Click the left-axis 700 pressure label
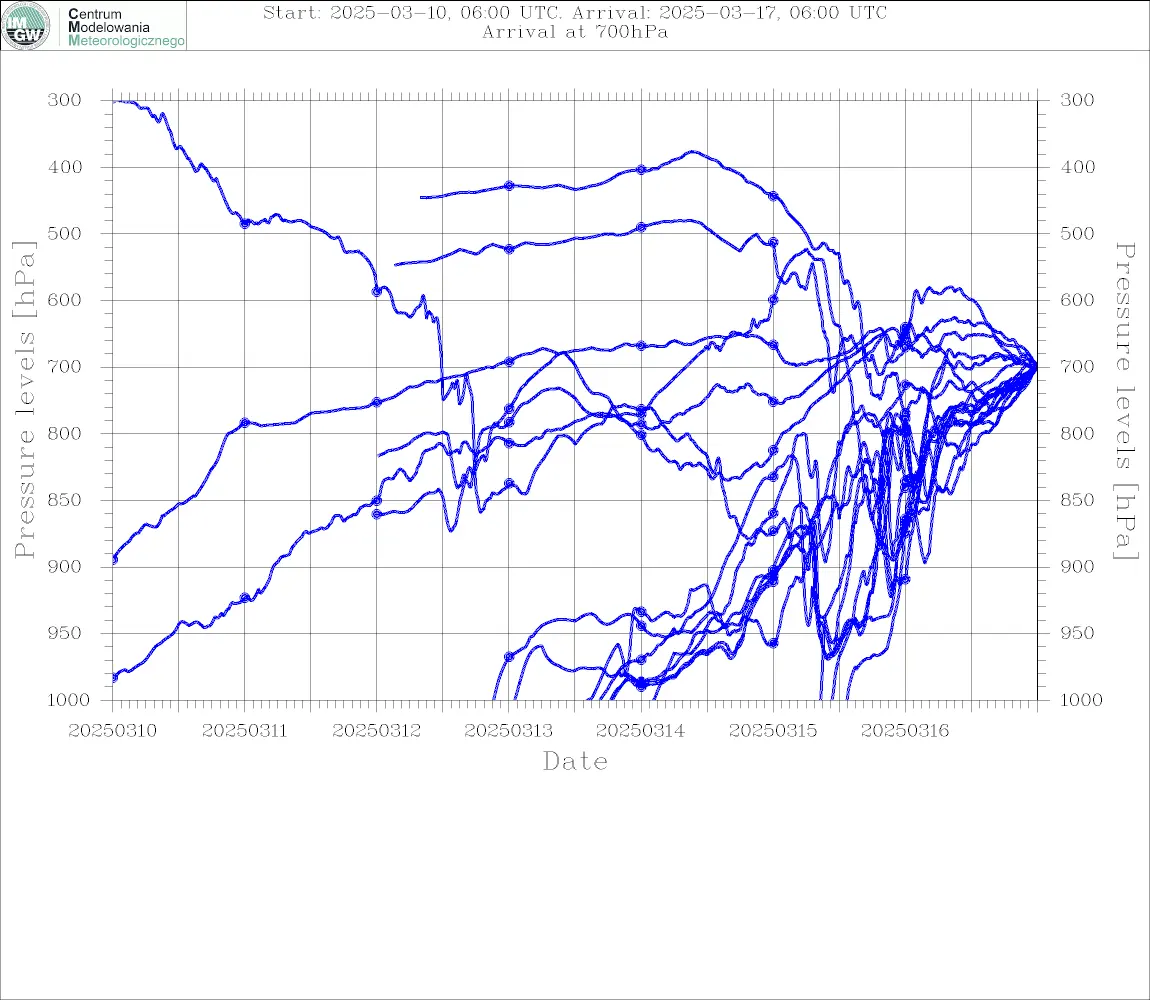This screenshot has width=1150, height=1000. 65,366
